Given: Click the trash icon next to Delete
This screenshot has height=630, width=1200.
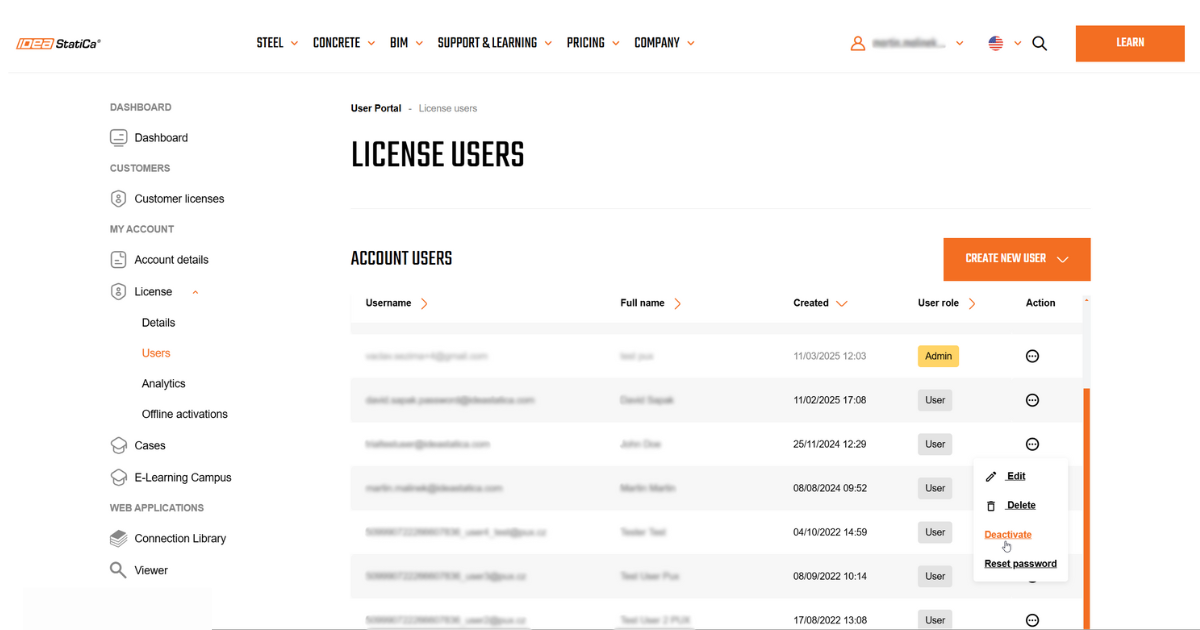Looking at the screenshot, I should pos(991,506).
